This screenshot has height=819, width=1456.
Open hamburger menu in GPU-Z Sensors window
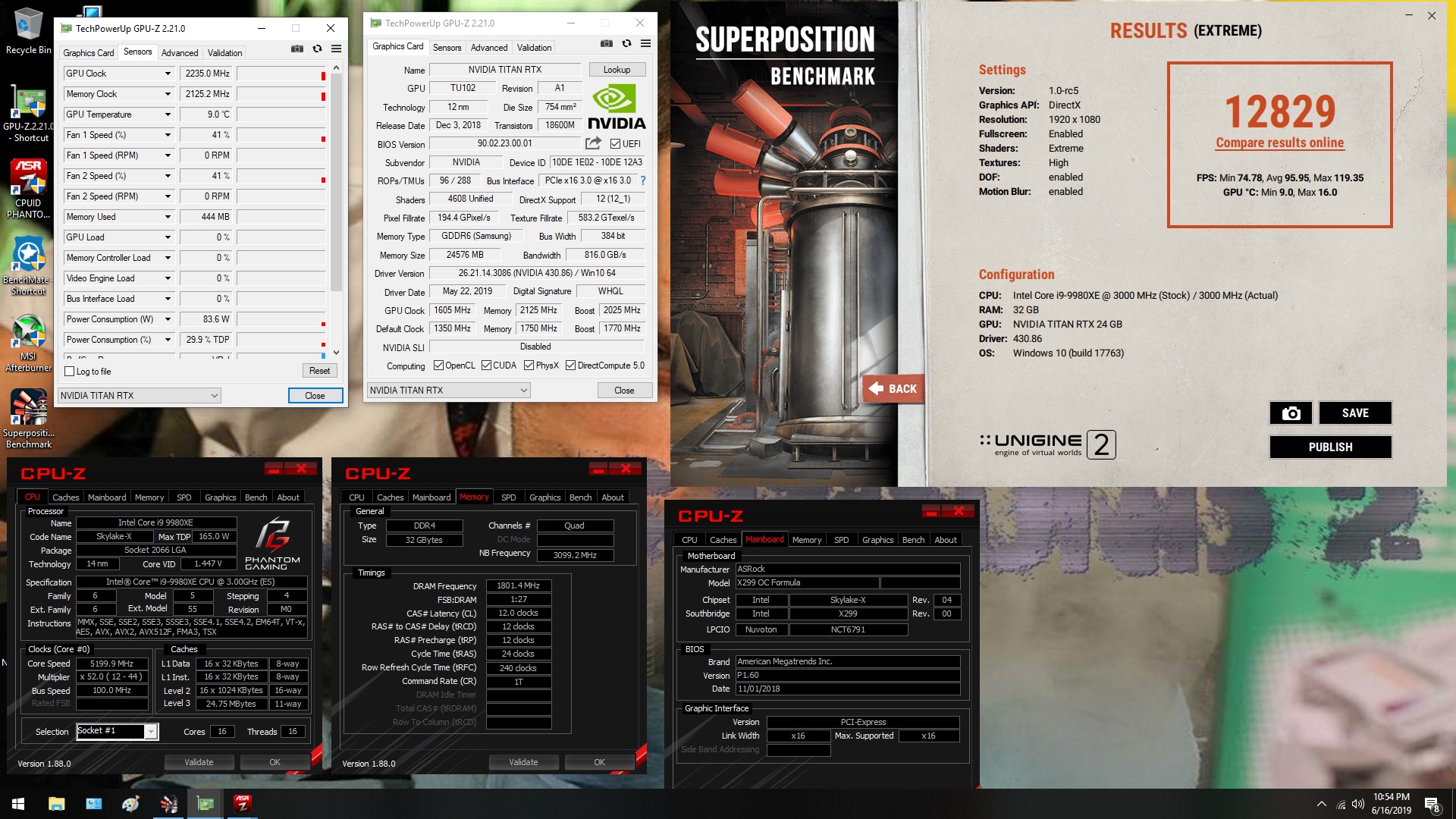pos(336,49)
